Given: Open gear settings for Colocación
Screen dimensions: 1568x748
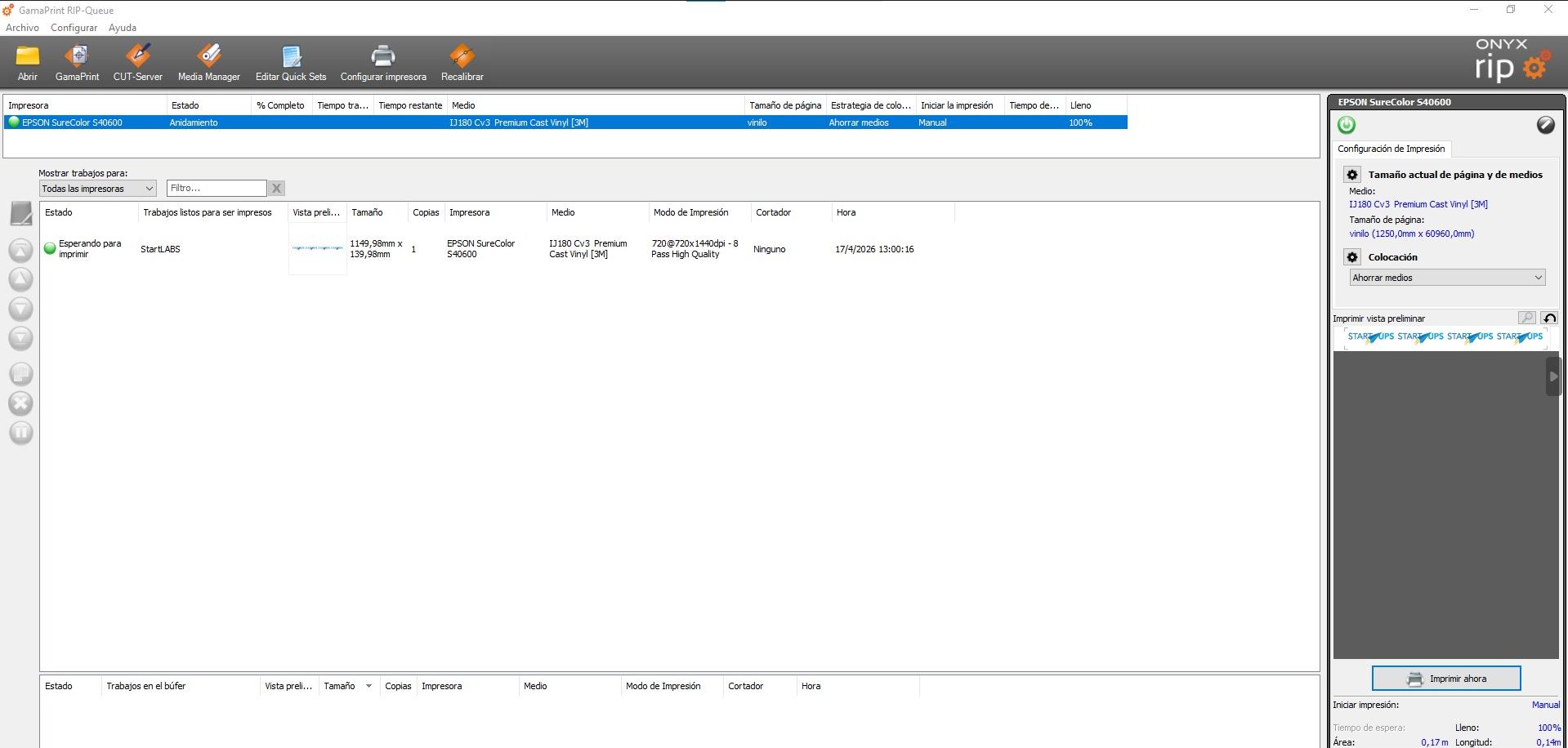Looking at the screenshot, I should (1352, 257).
